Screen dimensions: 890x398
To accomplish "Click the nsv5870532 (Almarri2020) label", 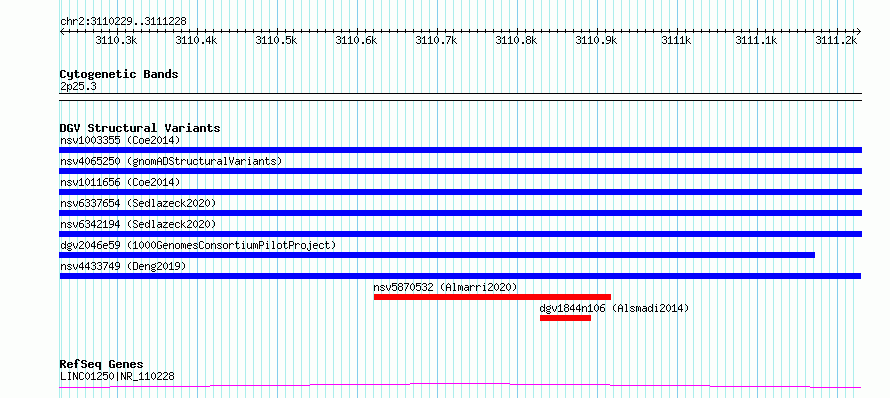I will [446, 287].
